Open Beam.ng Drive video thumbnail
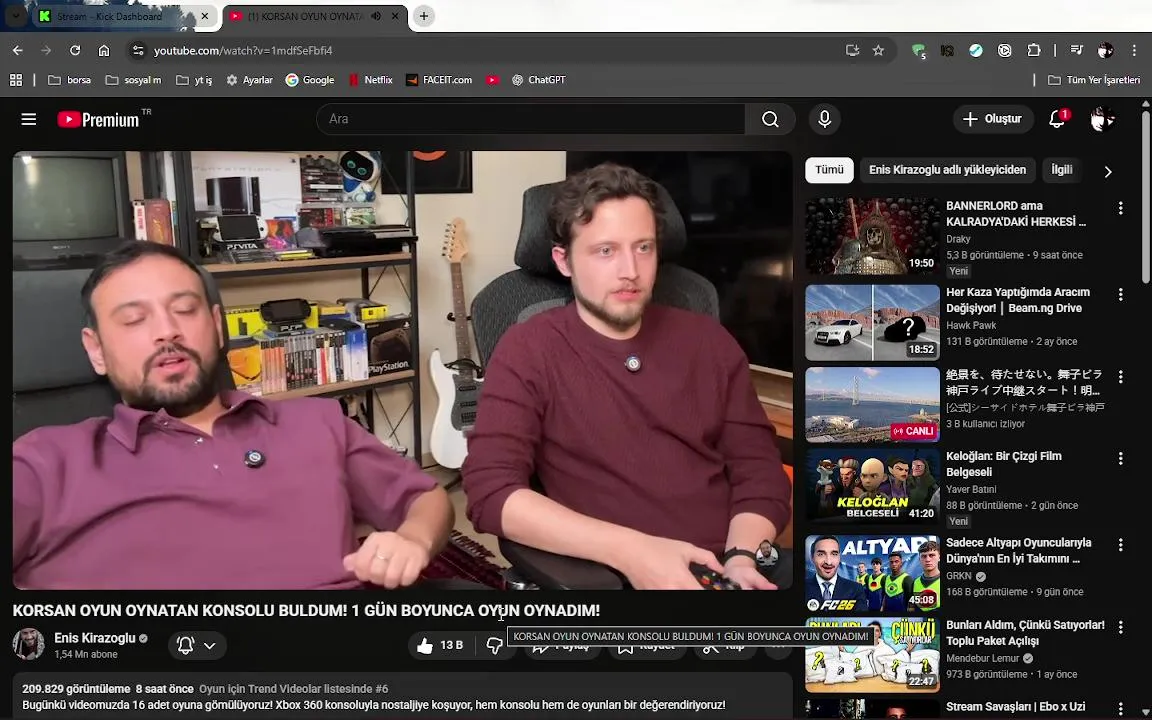 coord(872,323)
